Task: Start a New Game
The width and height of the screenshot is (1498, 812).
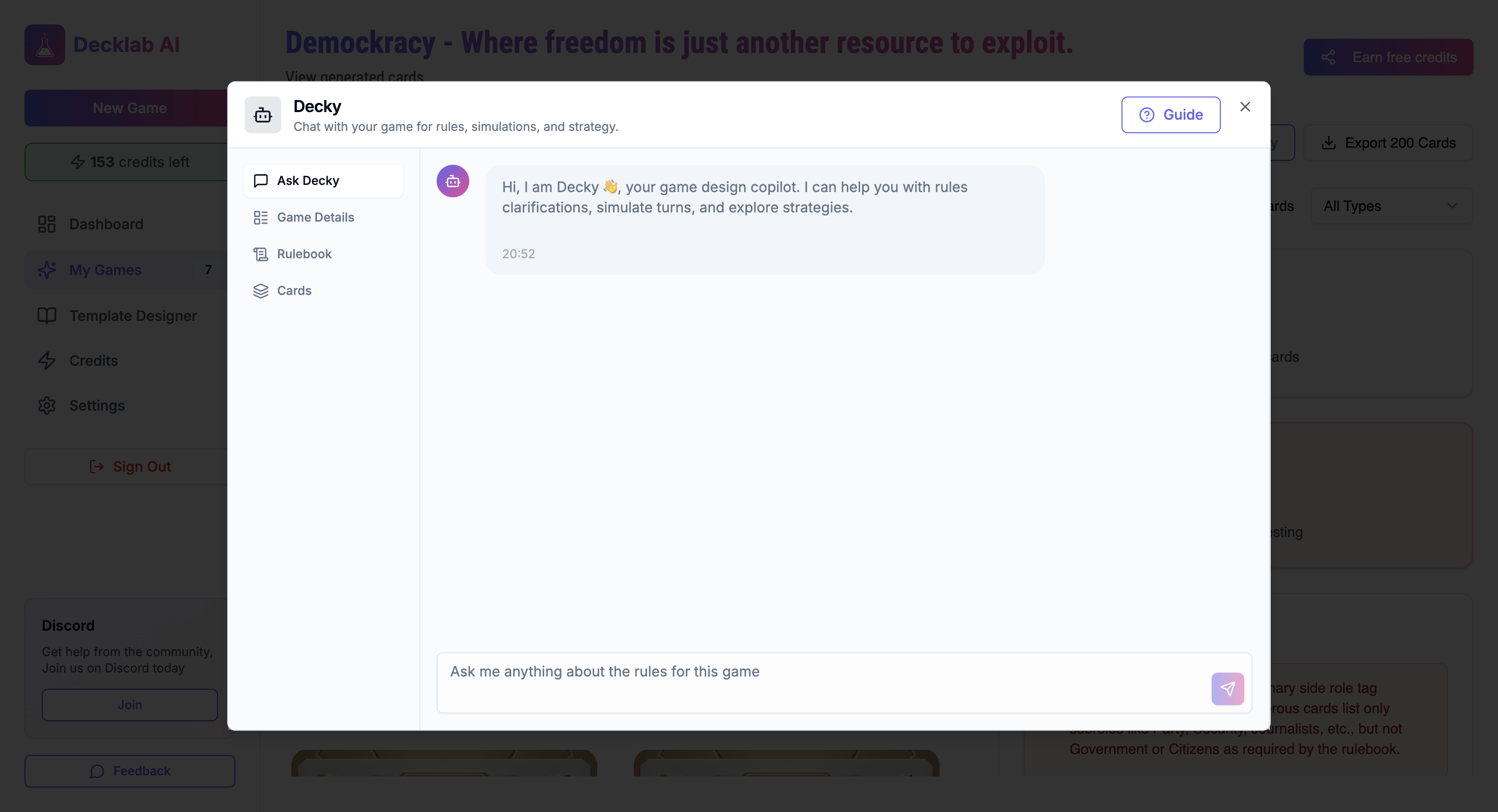Action: [x=129, y=107]
